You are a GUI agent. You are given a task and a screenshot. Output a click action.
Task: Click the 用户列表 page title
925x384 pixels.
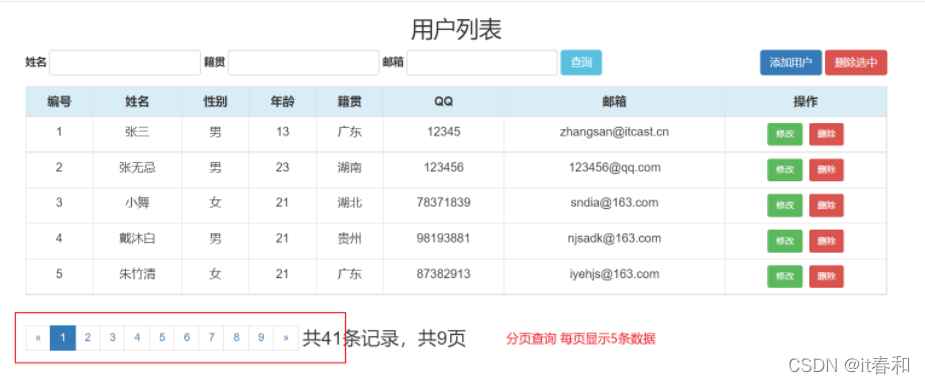tap(456, 29)
